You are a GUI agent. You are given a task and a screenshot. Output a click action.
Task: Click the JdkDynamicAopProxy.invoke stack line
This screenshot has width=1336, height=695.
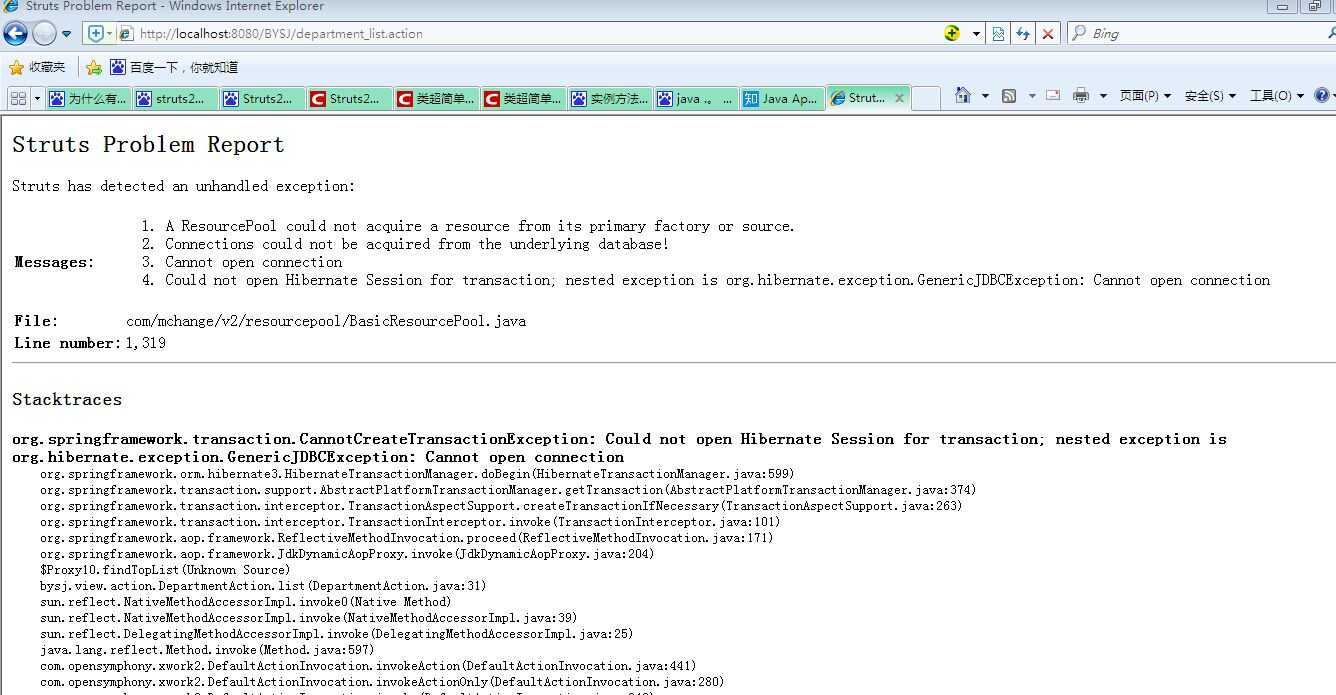[x=347, y=554]
